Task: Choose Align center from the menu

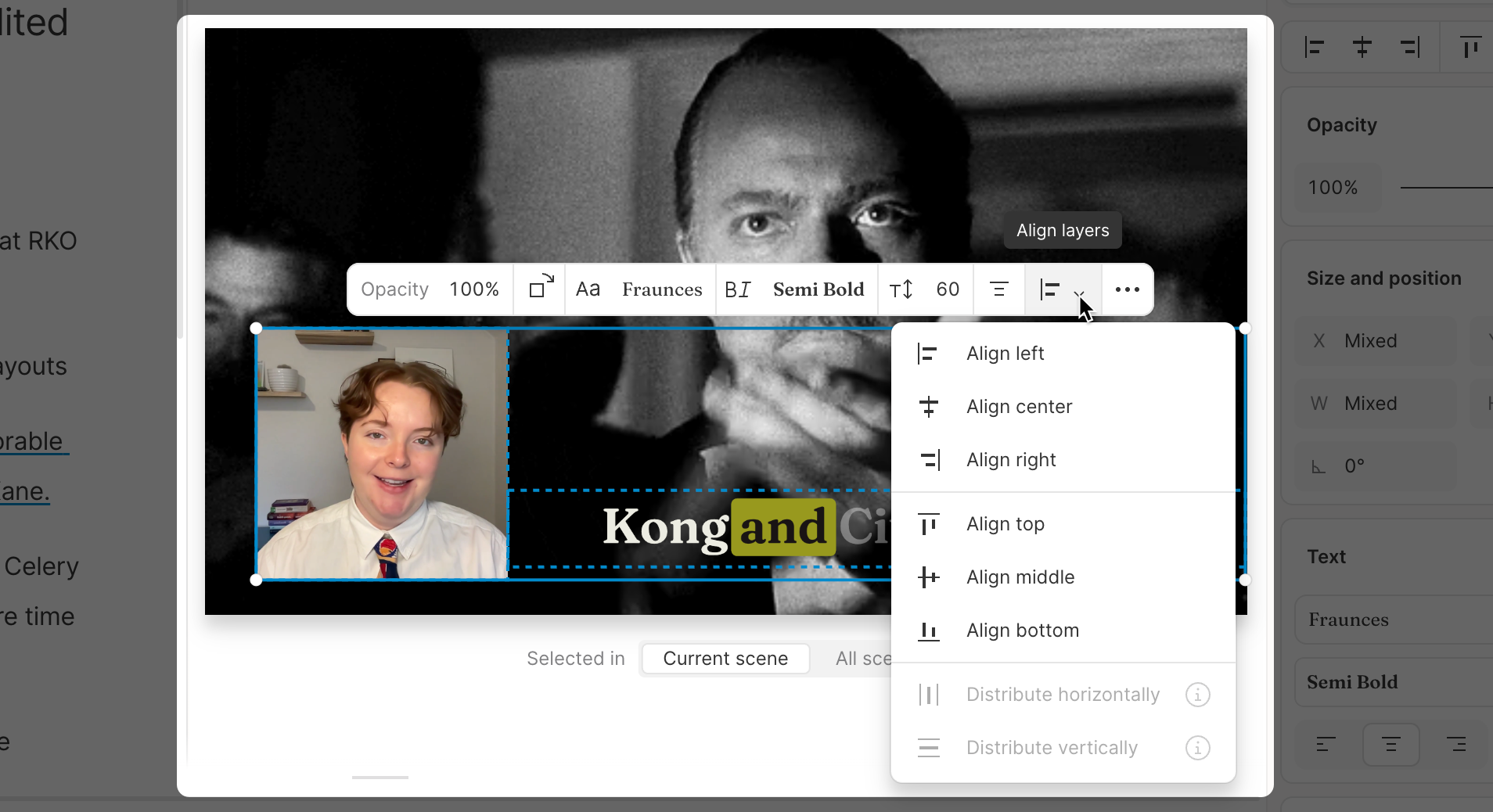Action: point(1019,407)
